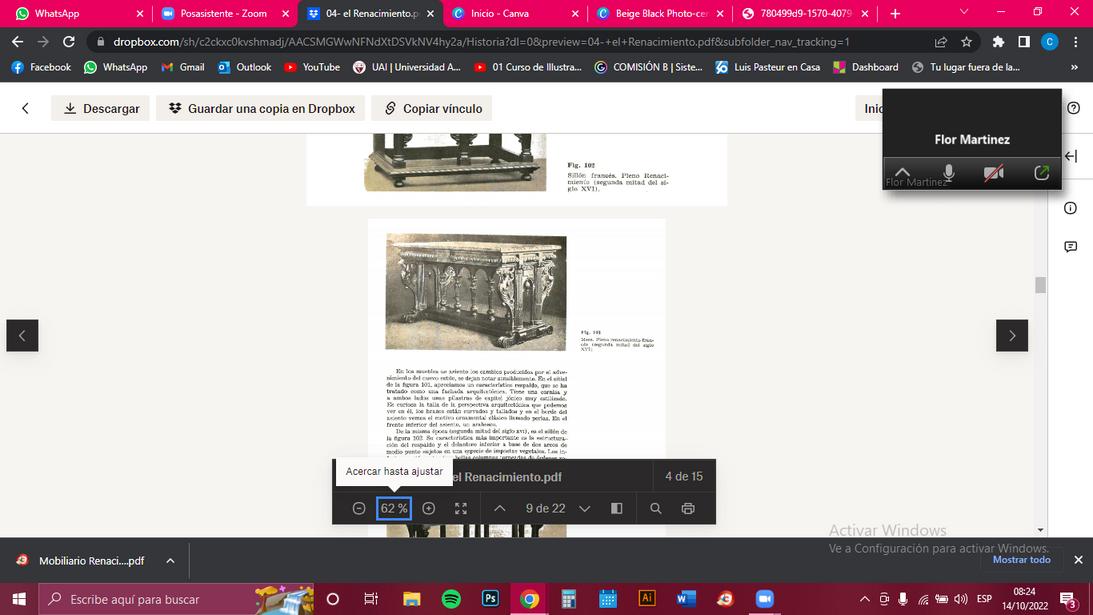Click the document vertical scrollbar thumb

pos(1041,285)
